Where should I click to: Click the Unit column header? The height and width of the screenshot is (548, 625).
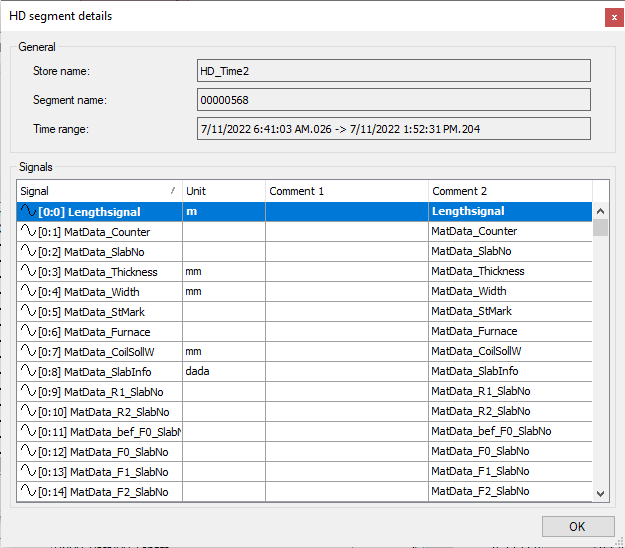tap(223, 191)
